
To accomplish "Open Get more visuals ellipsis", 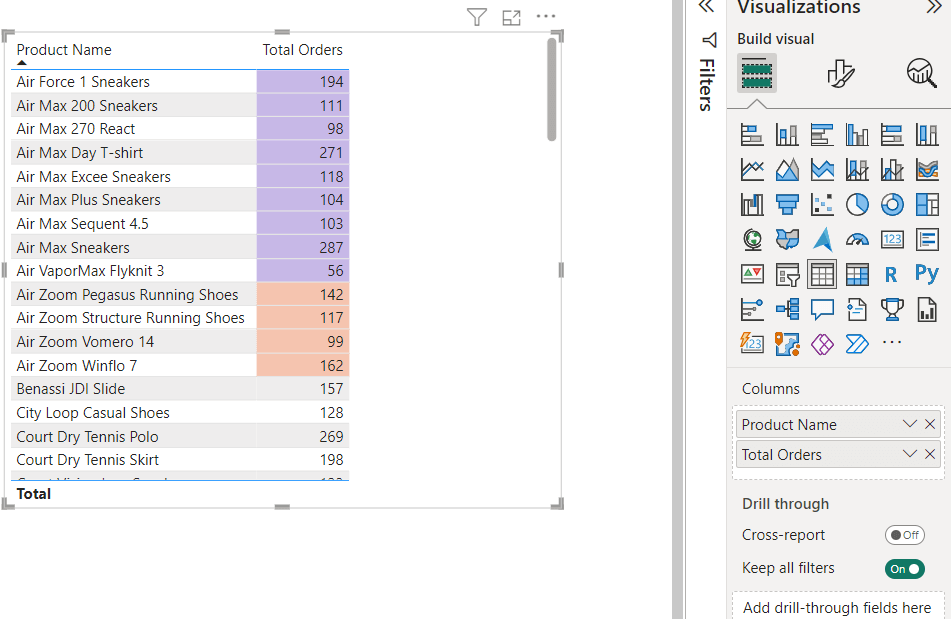I will pos(892,343).
